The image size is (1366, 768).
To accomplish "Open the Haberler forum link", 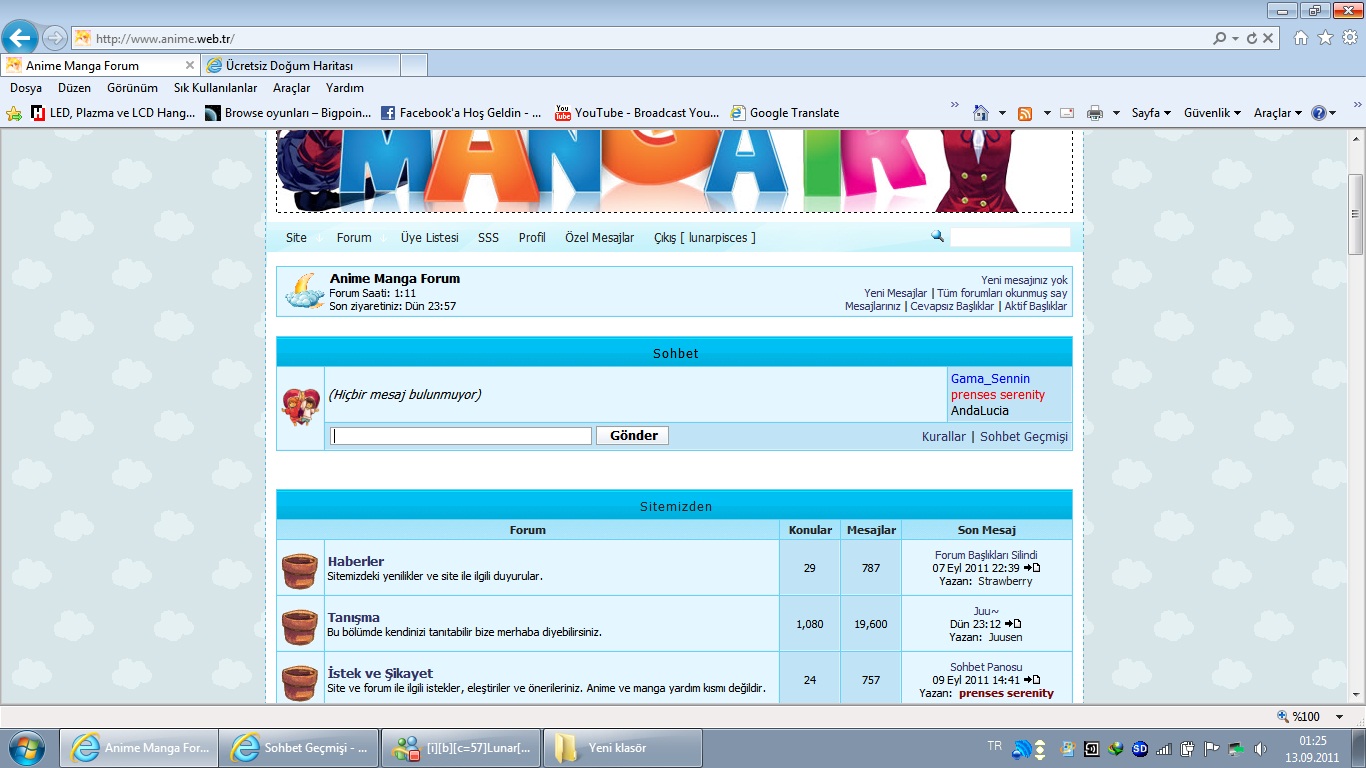I will (356, 561).
